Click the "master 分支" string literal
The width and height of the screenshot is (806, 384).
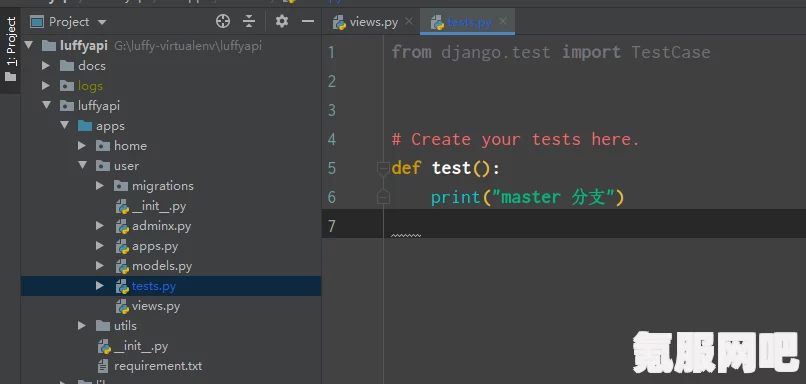(x=553, y=197)
